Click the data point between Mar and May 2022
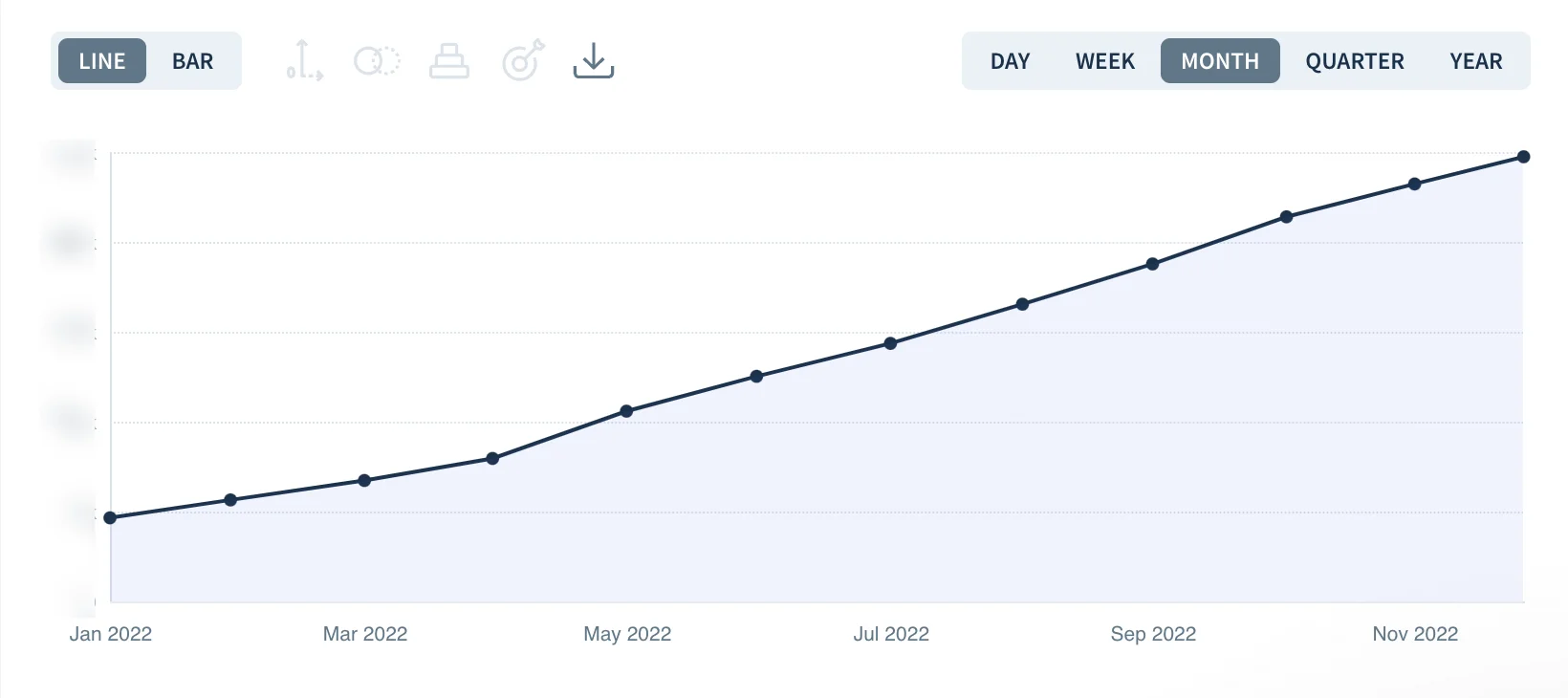This screenshot has width=1568, height=698. coord(492,459)
